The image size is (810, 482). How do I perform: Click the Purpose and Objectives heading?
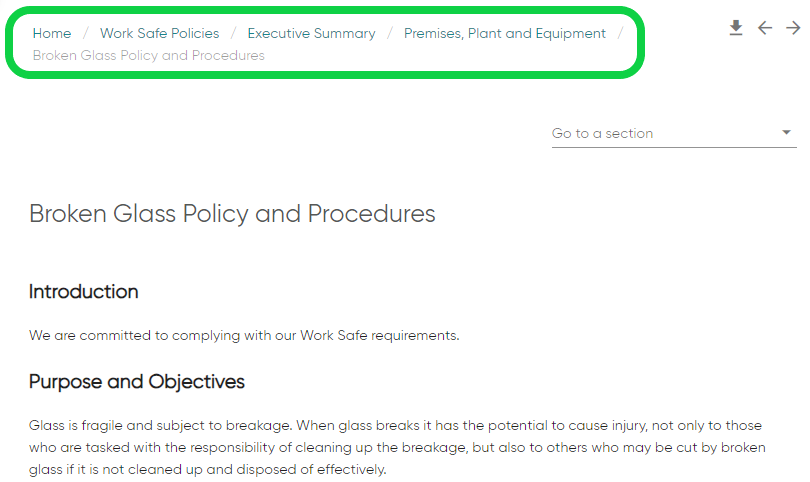pyautogui.click(x=136, y=382)
